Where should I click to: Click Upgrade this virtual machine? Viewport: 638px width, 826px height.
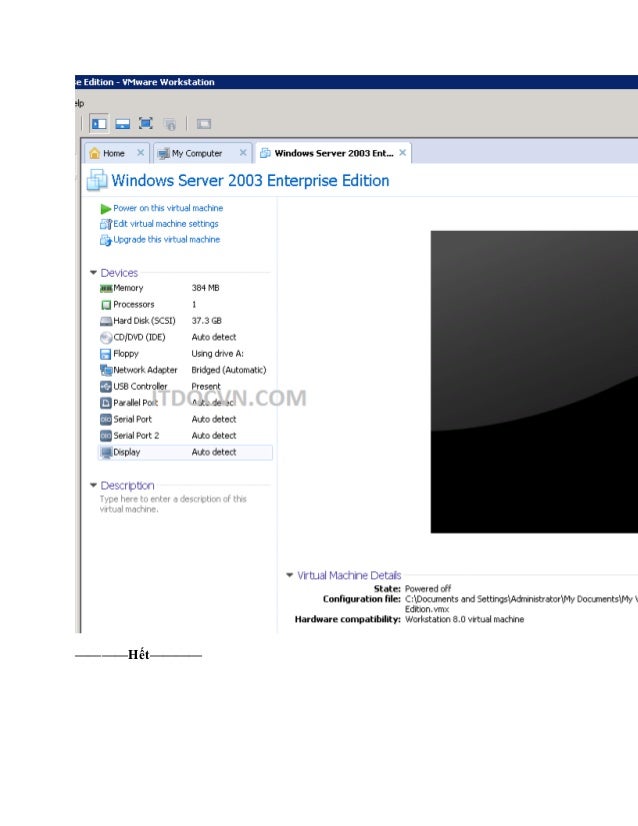[166, 240]
